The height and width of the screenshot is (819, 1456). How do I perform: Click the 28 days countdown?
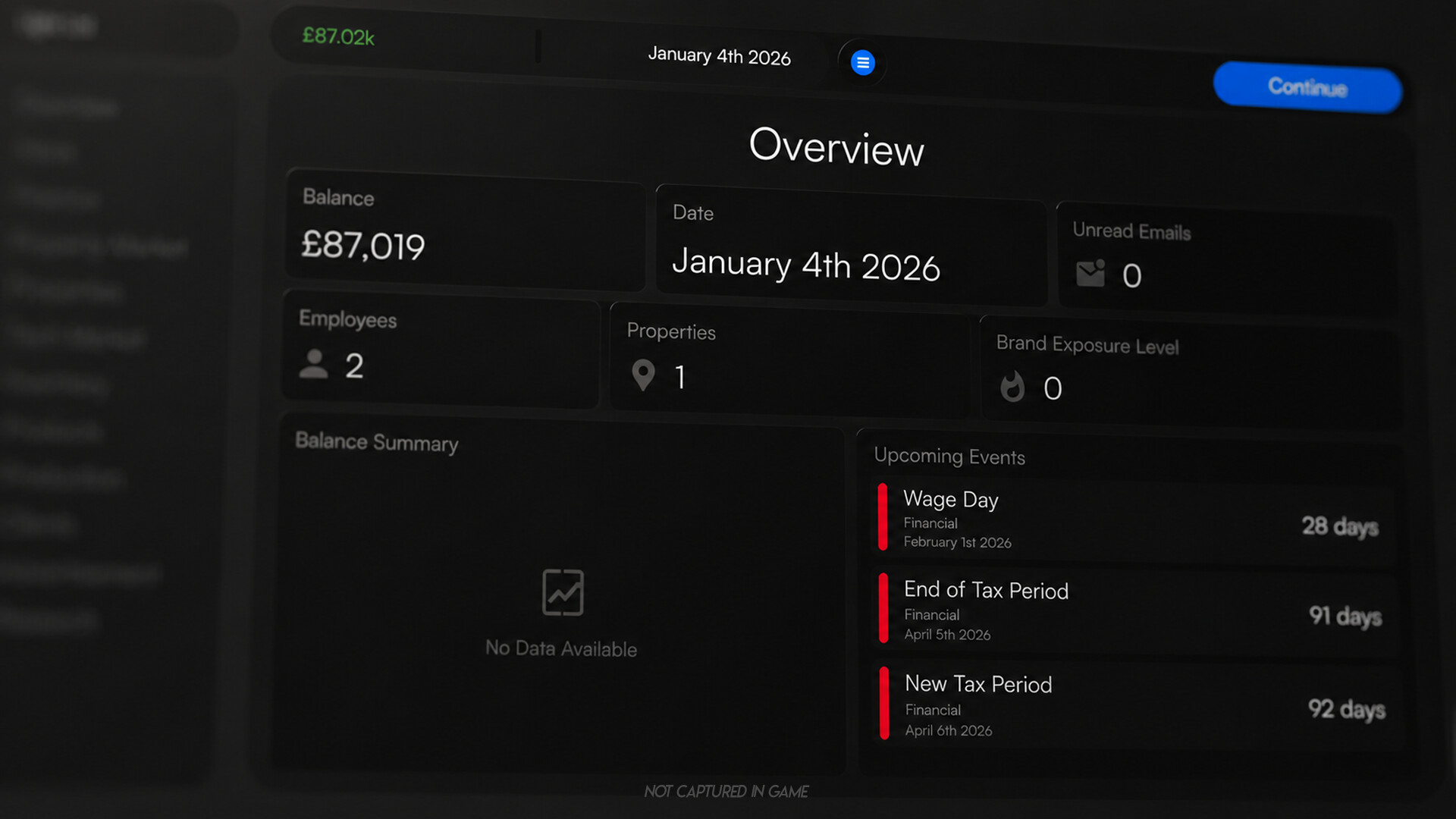(1340, 526)
